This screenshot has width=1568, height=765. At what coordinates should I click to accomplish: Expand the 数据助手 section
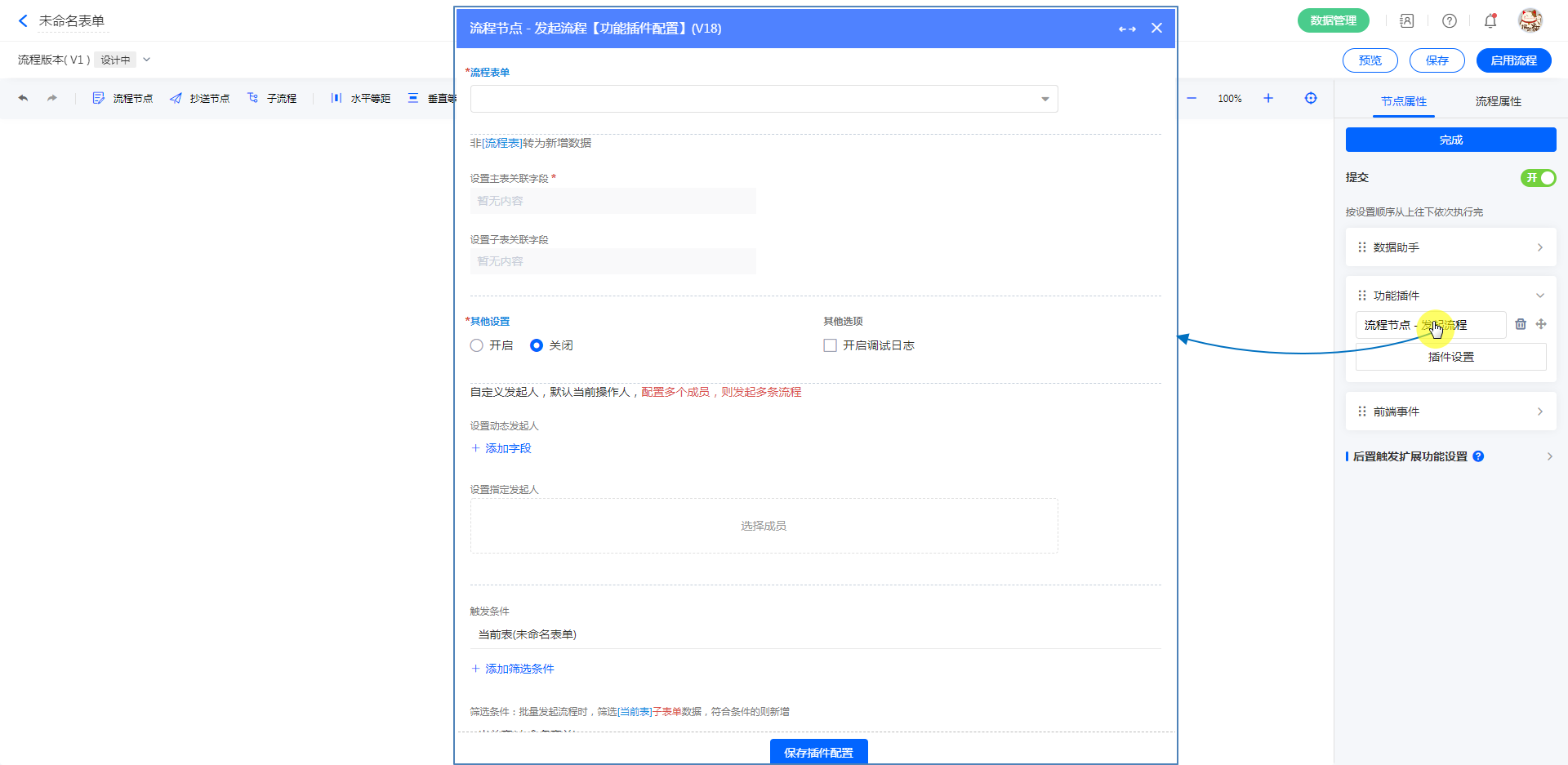1450,247
